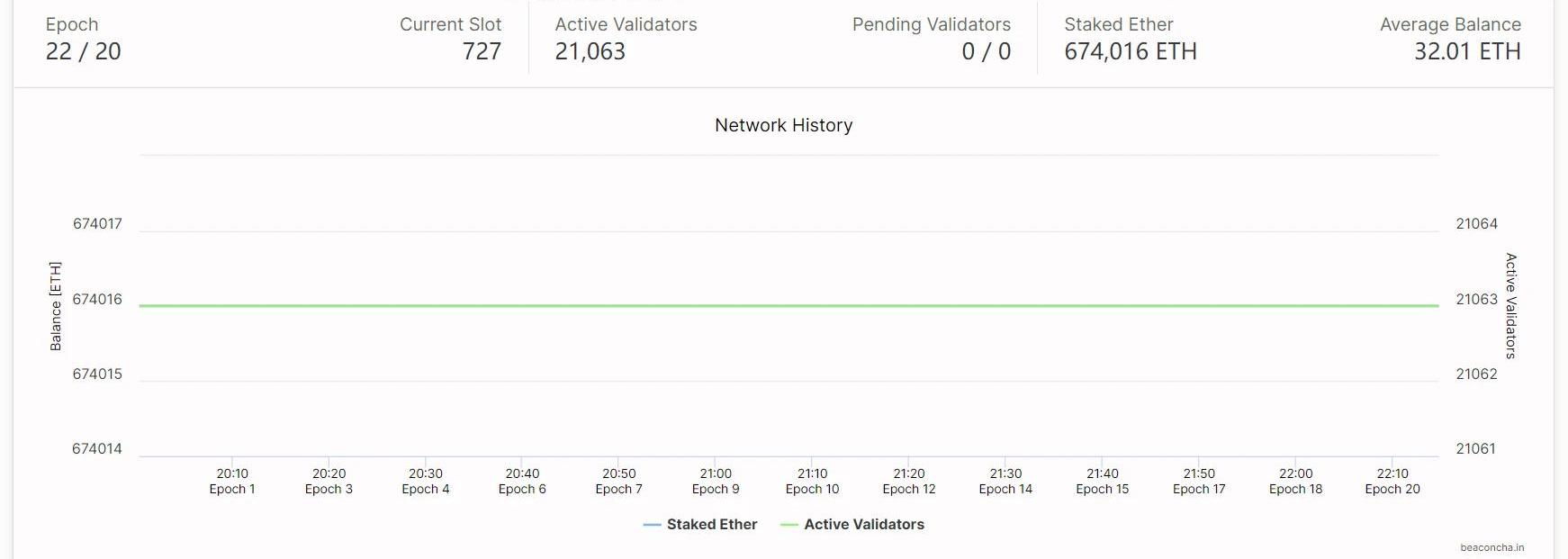Select the Epoch value 22 / 20
This screenshot has height=559, width=1568.
(84, 51)
